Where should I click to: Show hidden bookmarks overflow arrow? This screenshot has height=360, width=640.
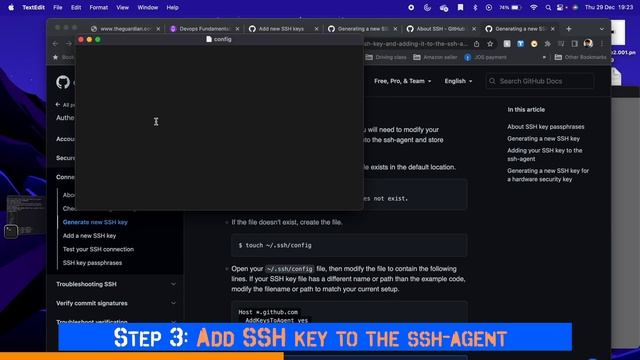(x=544, y=57)
